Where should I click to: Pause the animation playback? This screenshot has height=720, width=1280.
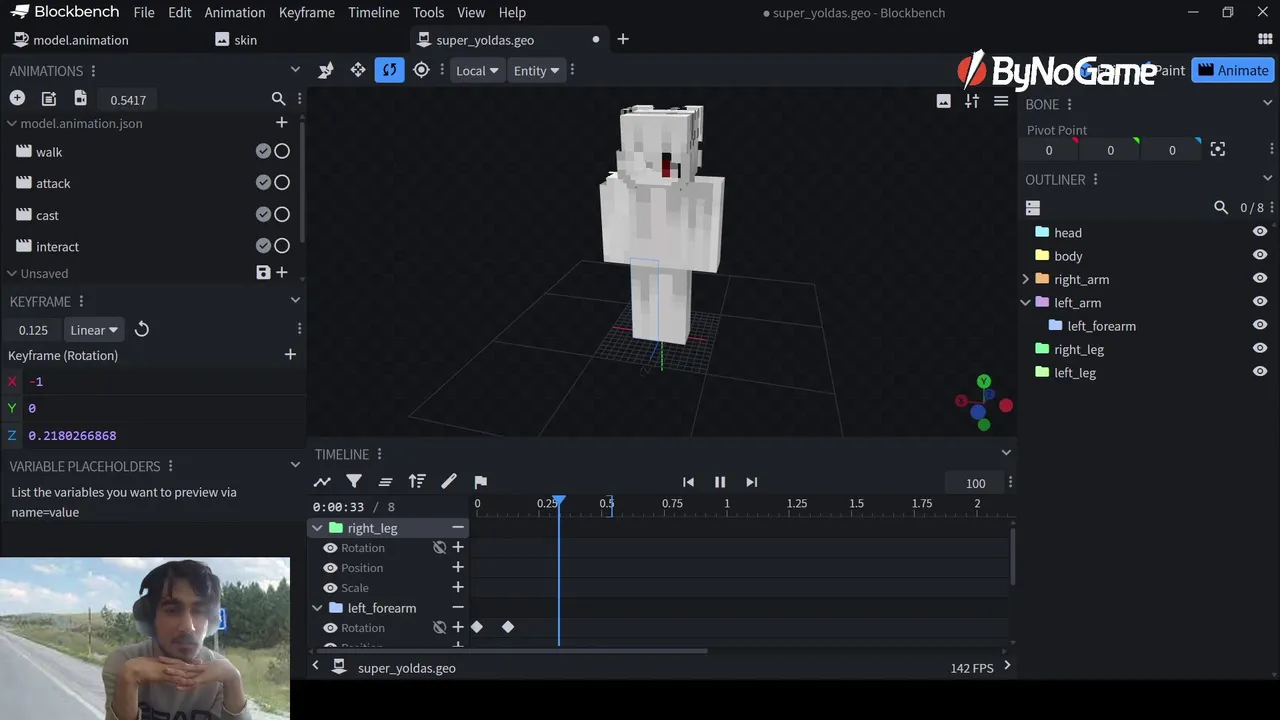coord(720,482)
